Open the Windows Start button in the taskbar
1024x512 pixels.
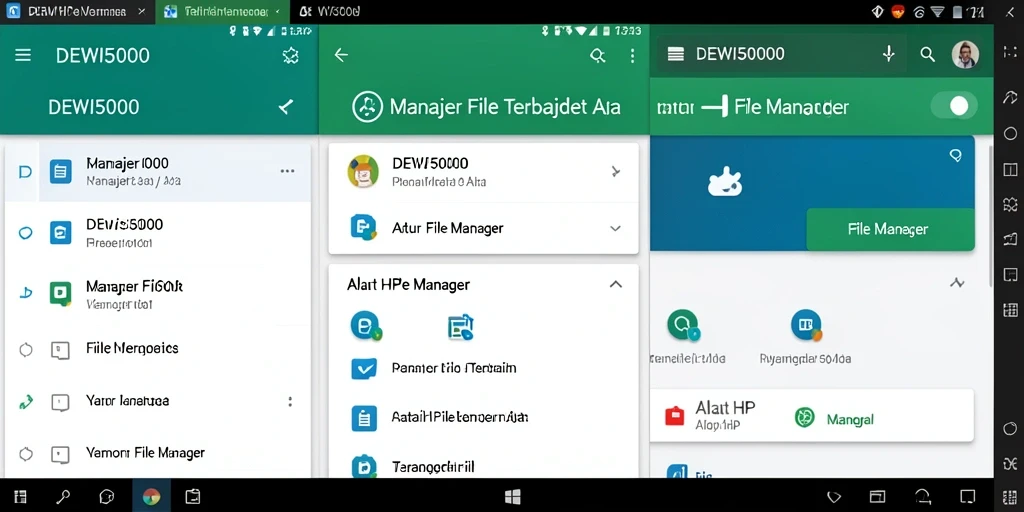click(x=513, y=497)
